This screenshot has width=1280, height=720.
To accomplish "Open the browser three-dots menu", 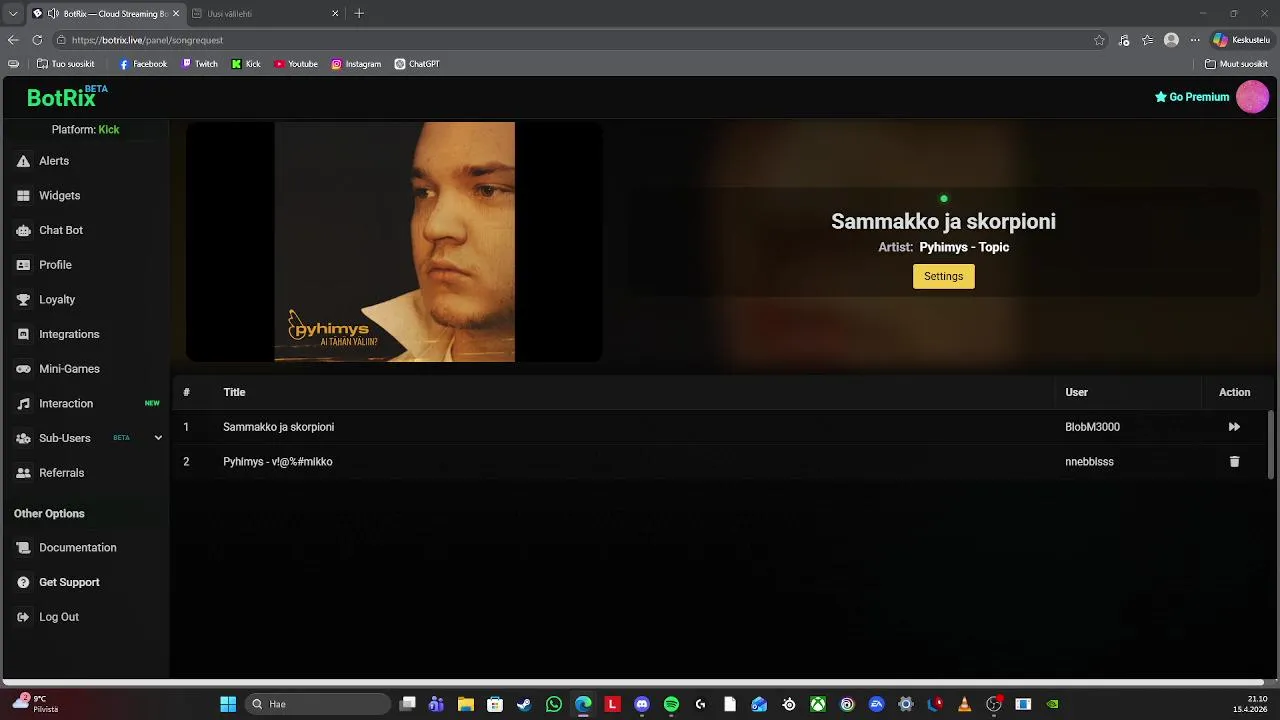I will (1194, 40).
